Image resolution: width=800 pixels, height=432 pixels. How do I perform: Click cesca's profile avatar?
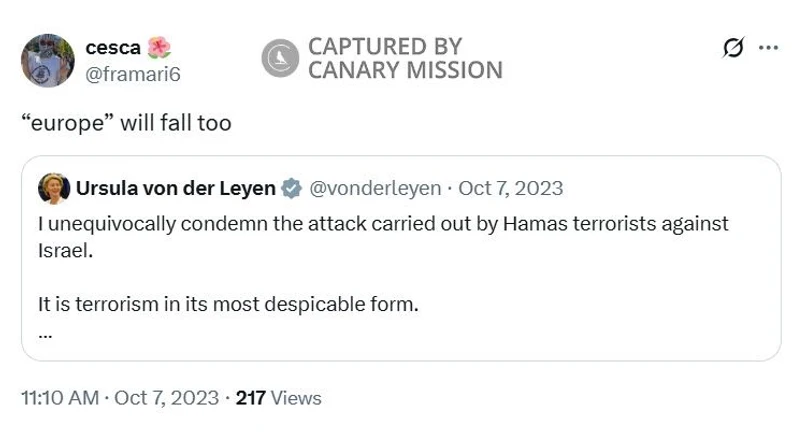(x=47, y=60)
